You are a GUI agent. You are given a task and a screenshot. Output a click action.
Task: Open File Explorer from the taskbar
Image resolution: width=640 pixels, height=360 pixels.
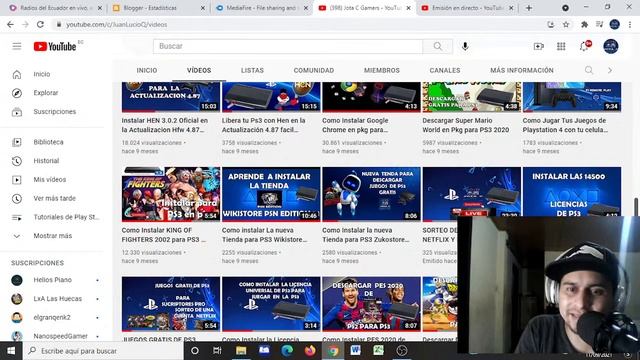coord(241,351)
